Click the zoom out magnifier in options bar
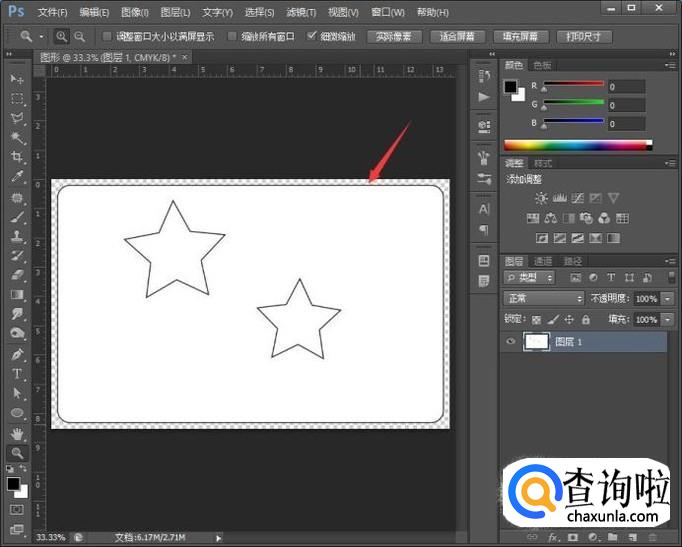The height and width of the screenshot is (547, 682). (x=79, y=36)
